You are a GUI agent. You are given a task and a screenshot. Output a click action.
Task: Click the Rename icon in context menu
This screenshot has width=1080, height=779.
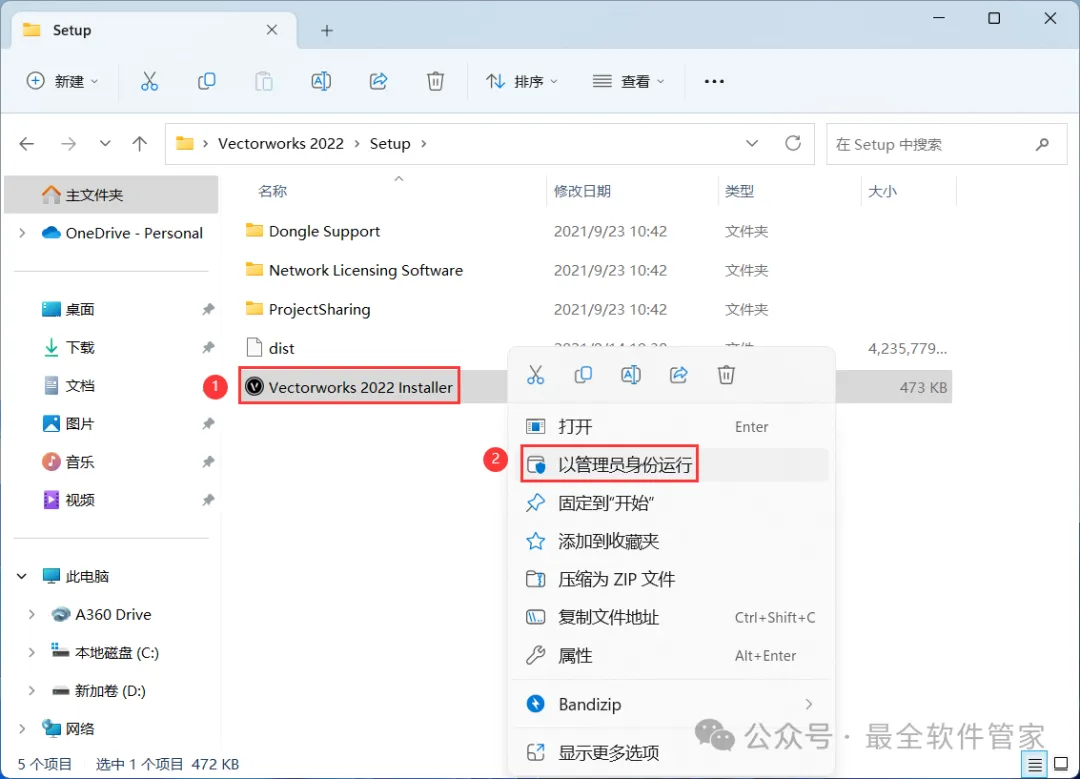[630, 375]
